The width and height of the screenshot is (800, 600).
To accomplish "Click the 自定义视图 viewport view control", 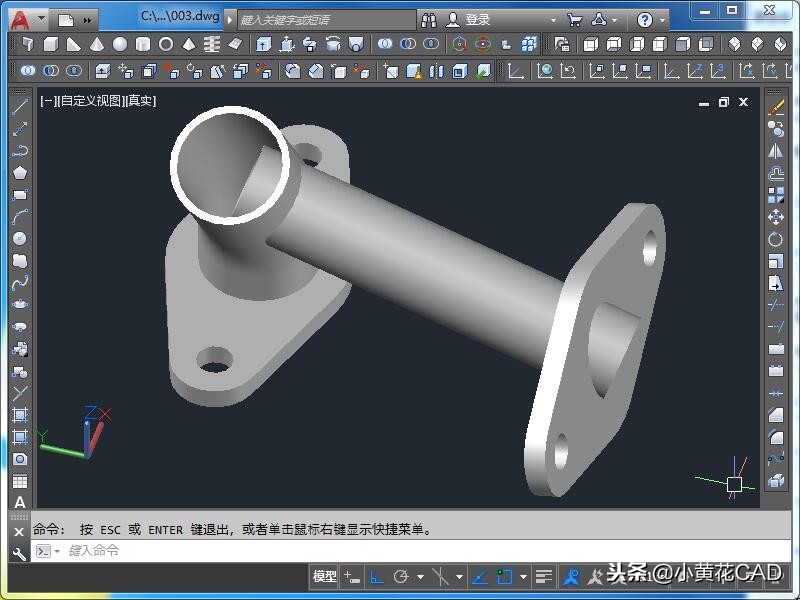I will (90, 101).
